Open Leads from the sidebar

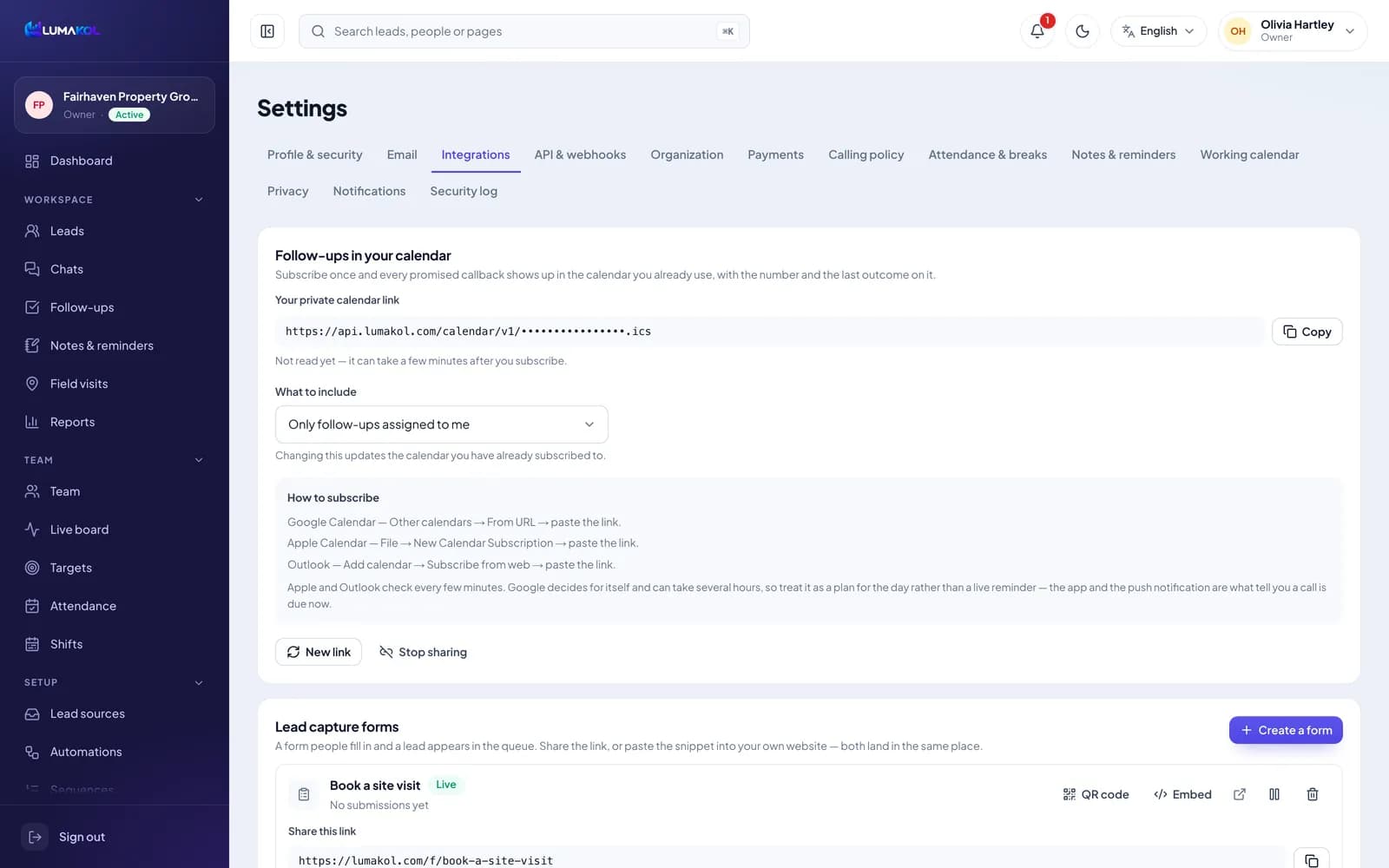[x=115, y=231]
